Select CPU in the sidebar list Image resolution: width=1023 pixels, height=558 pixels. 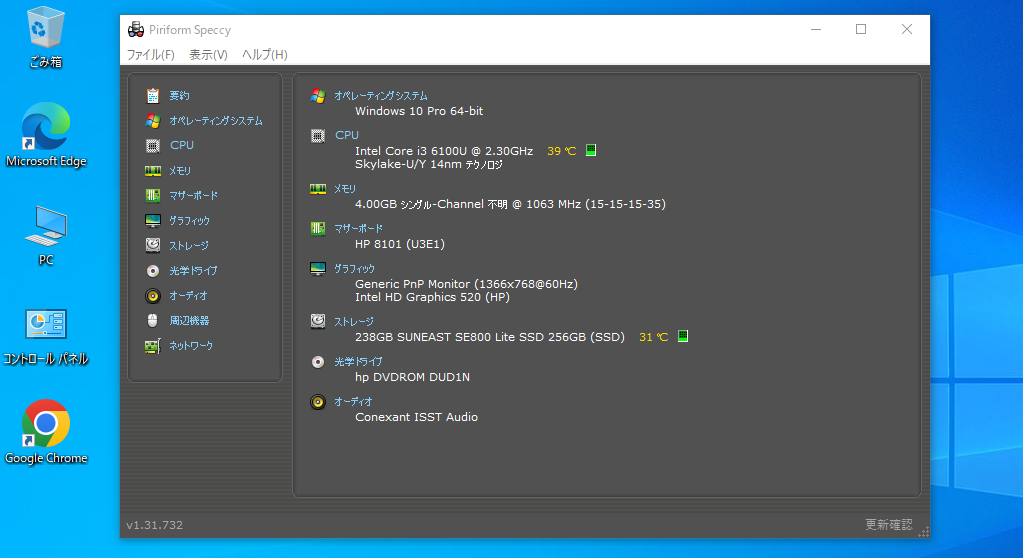pyautogui.click(x=182, y=146)
